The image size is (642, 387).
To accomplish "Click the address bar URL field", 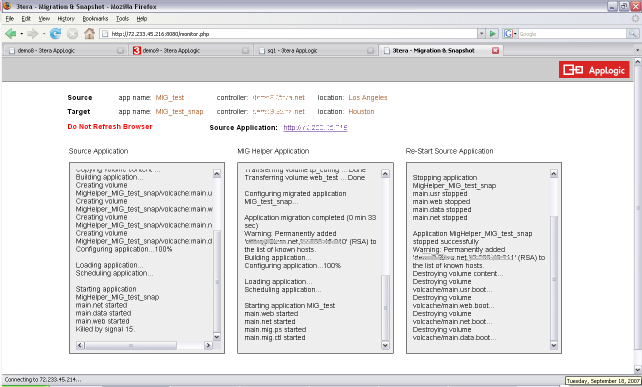I will point(289,34).
